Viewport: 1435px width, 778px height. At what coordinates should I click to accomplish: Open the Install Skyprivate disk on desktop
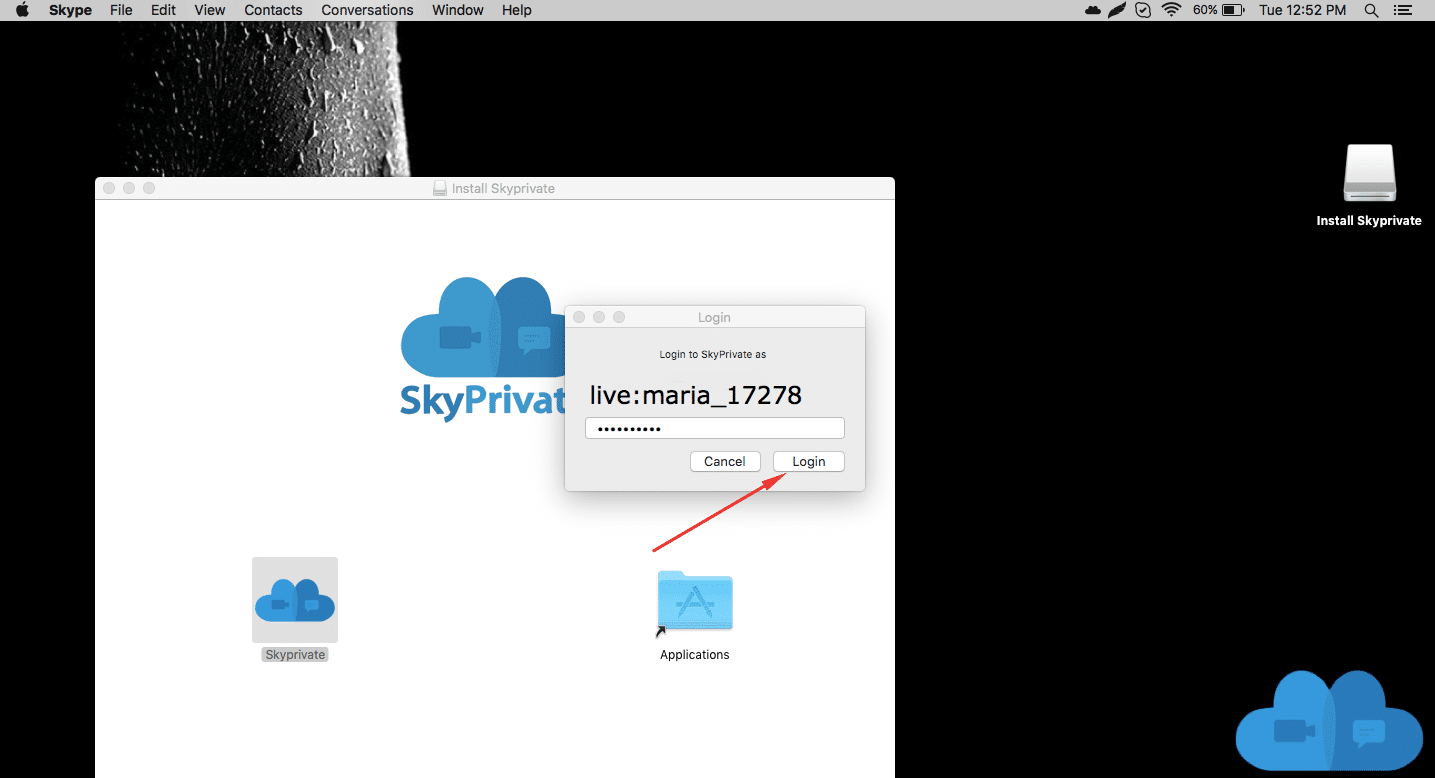pos(1369,173)
